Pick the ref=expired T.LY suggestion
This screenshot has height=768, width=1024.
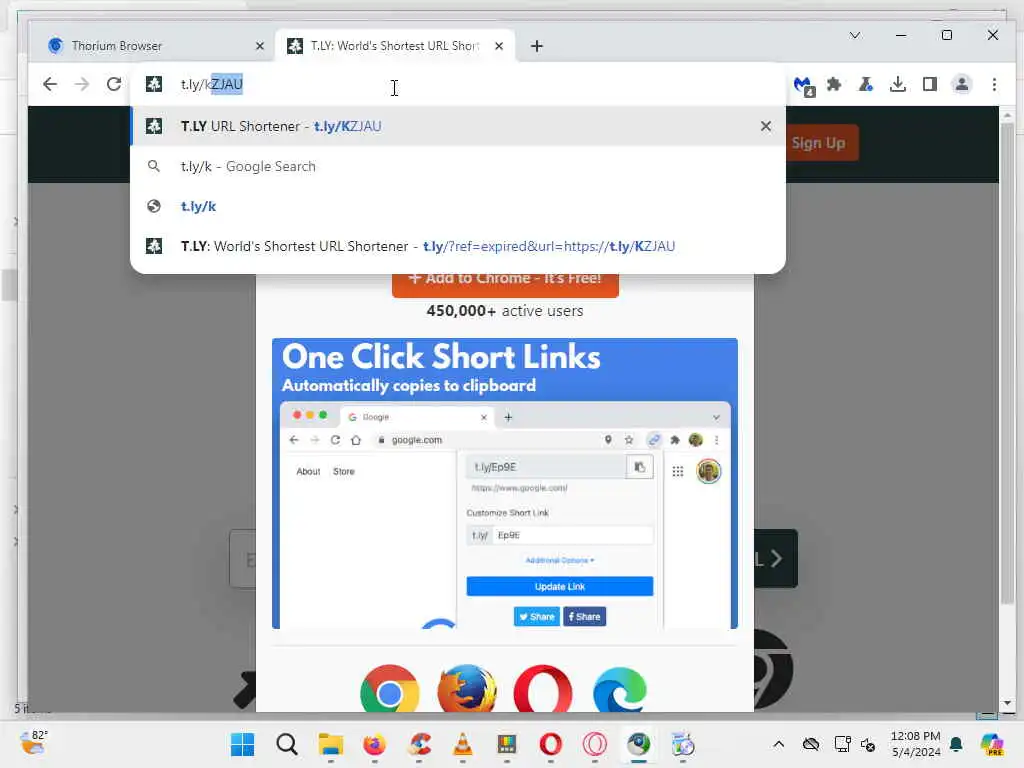[457, 246]
